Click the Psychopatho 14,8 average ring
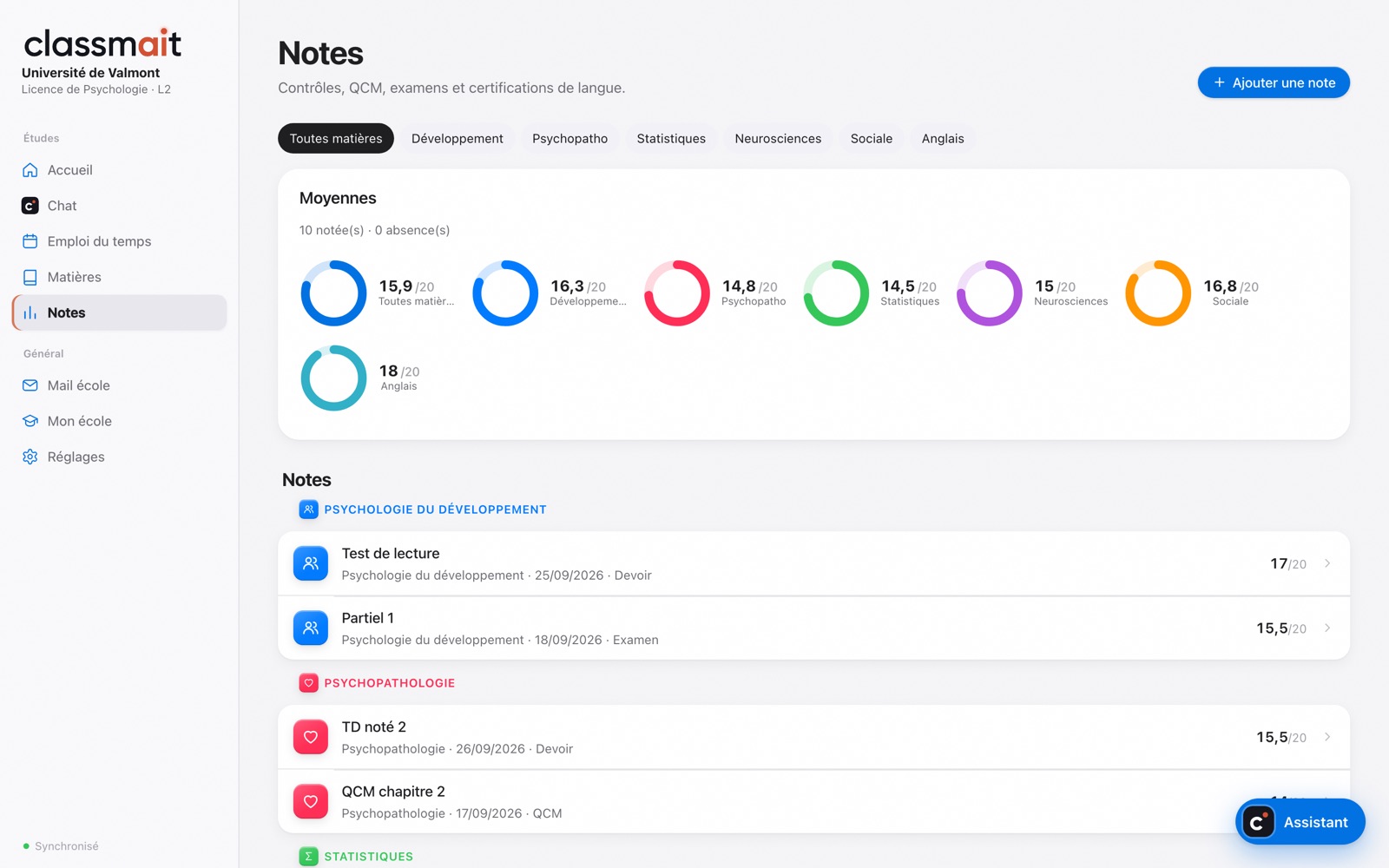1389x868 pixels. click(677, 293)
